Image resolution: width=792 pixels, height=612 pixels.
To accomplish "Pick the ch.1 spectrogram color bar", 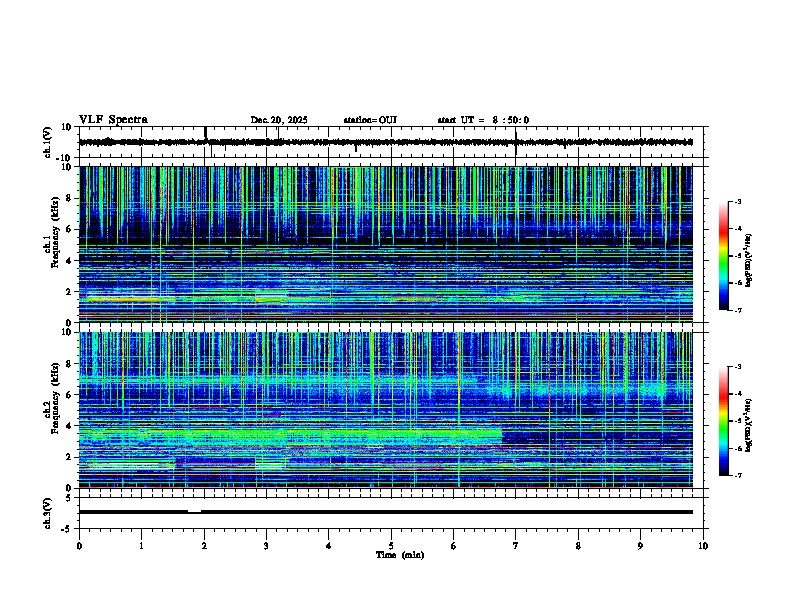I will (x=723, y=256).
